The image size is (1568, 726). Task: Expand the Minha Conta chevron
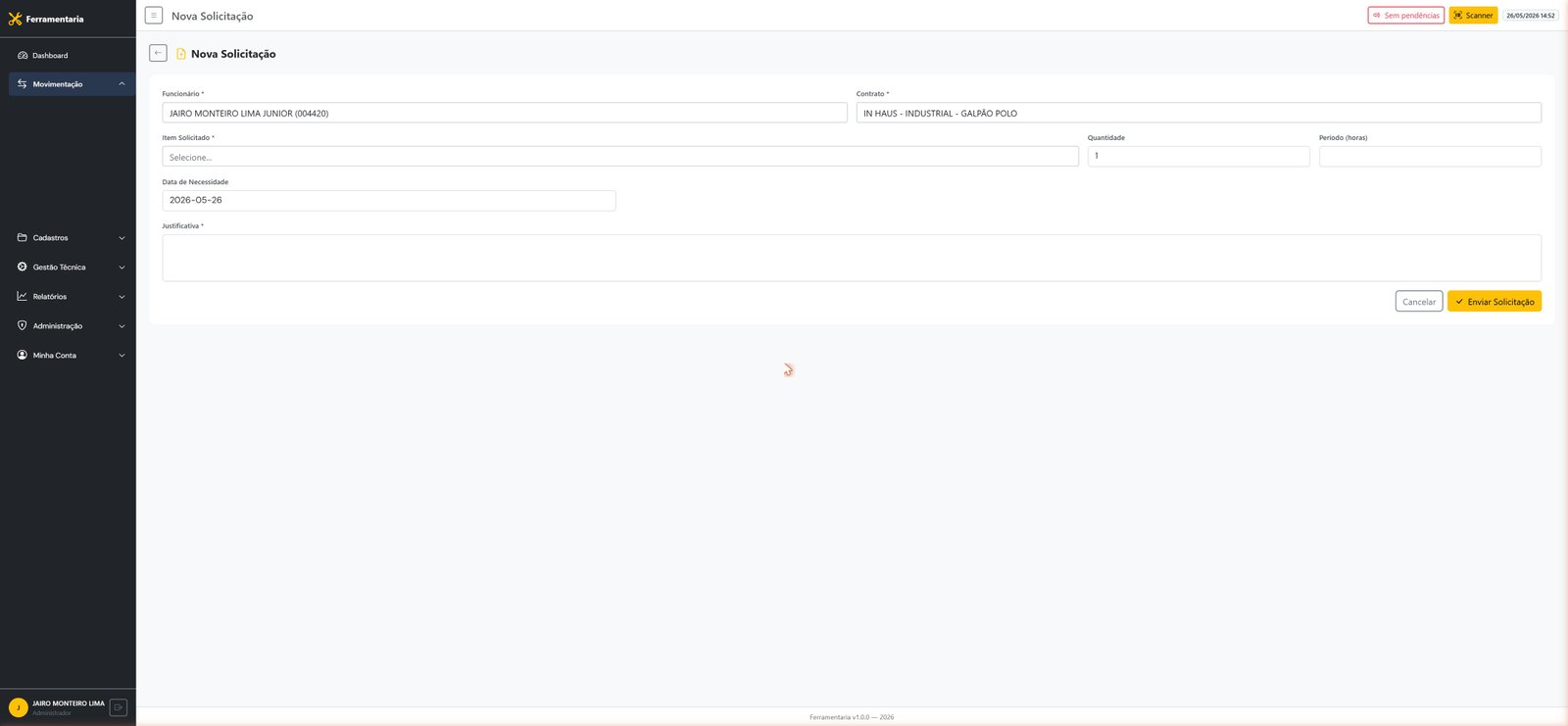(122, 356)
